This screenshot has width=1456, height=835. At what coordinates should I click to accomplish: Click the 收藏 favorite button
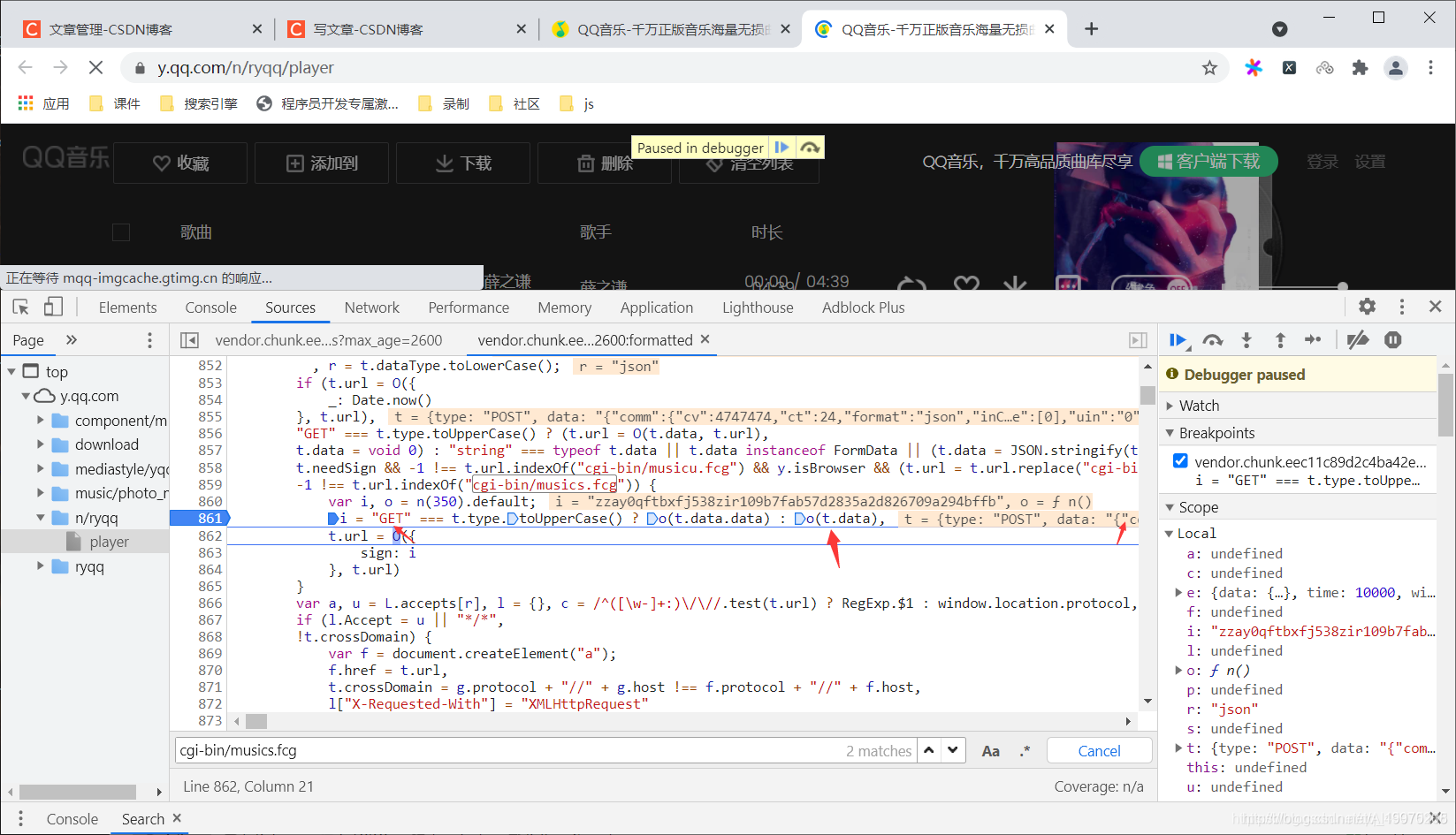click(180, 163)
